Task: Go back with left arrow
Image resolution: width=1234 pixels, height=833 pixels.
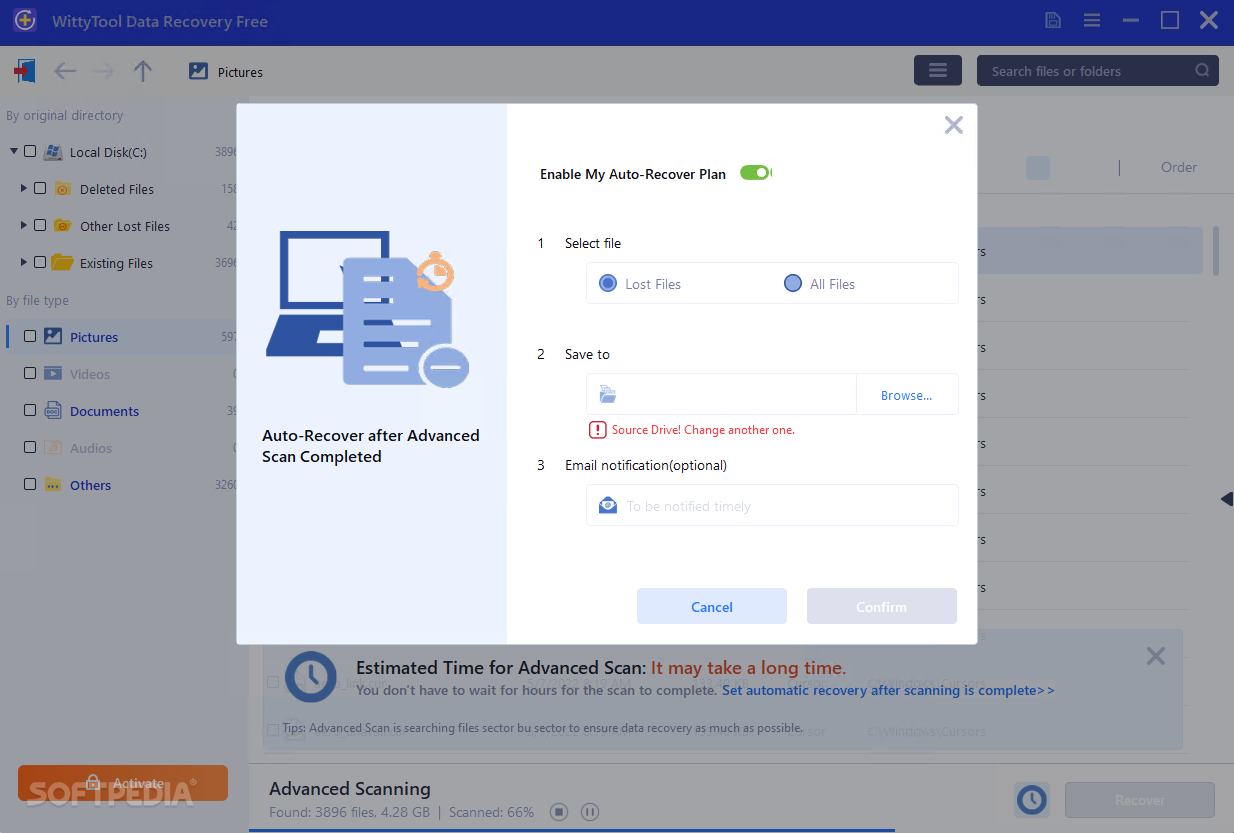Action: [x=65, y=71]
